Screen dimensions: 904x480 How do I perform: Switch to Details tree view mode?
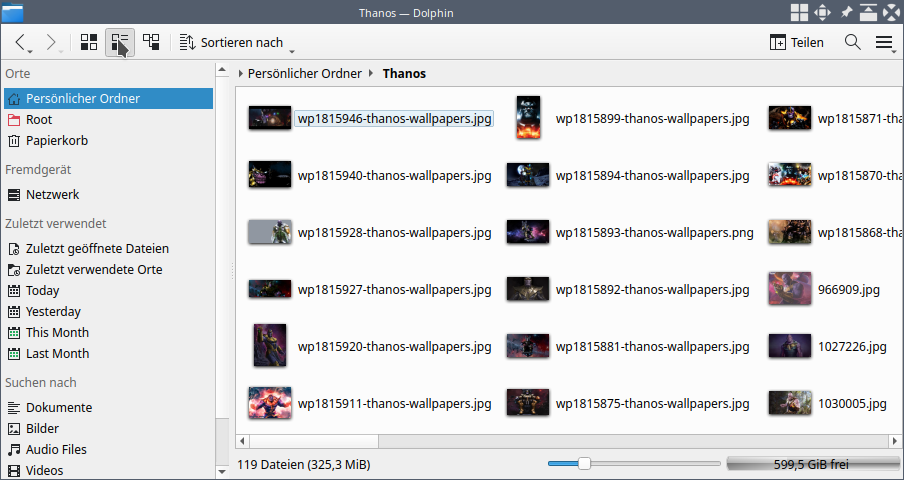coord(151,43)
